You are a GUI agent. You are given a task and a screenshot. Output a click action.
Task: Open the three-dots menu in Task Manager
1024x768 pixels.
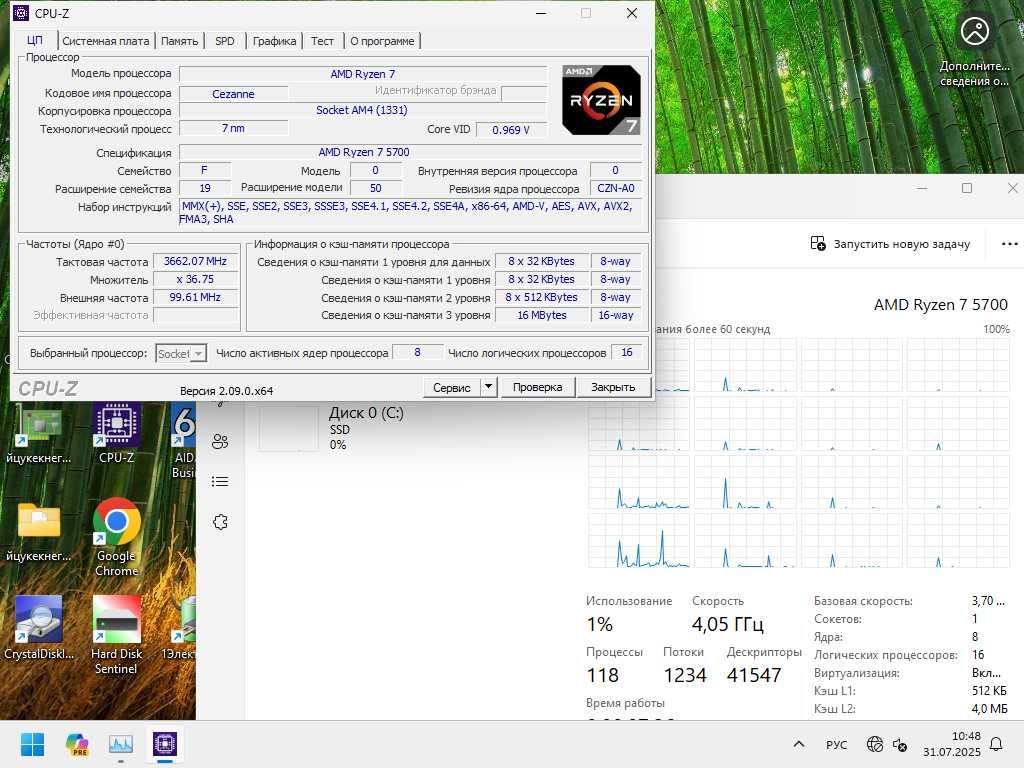coord(1009,244)
